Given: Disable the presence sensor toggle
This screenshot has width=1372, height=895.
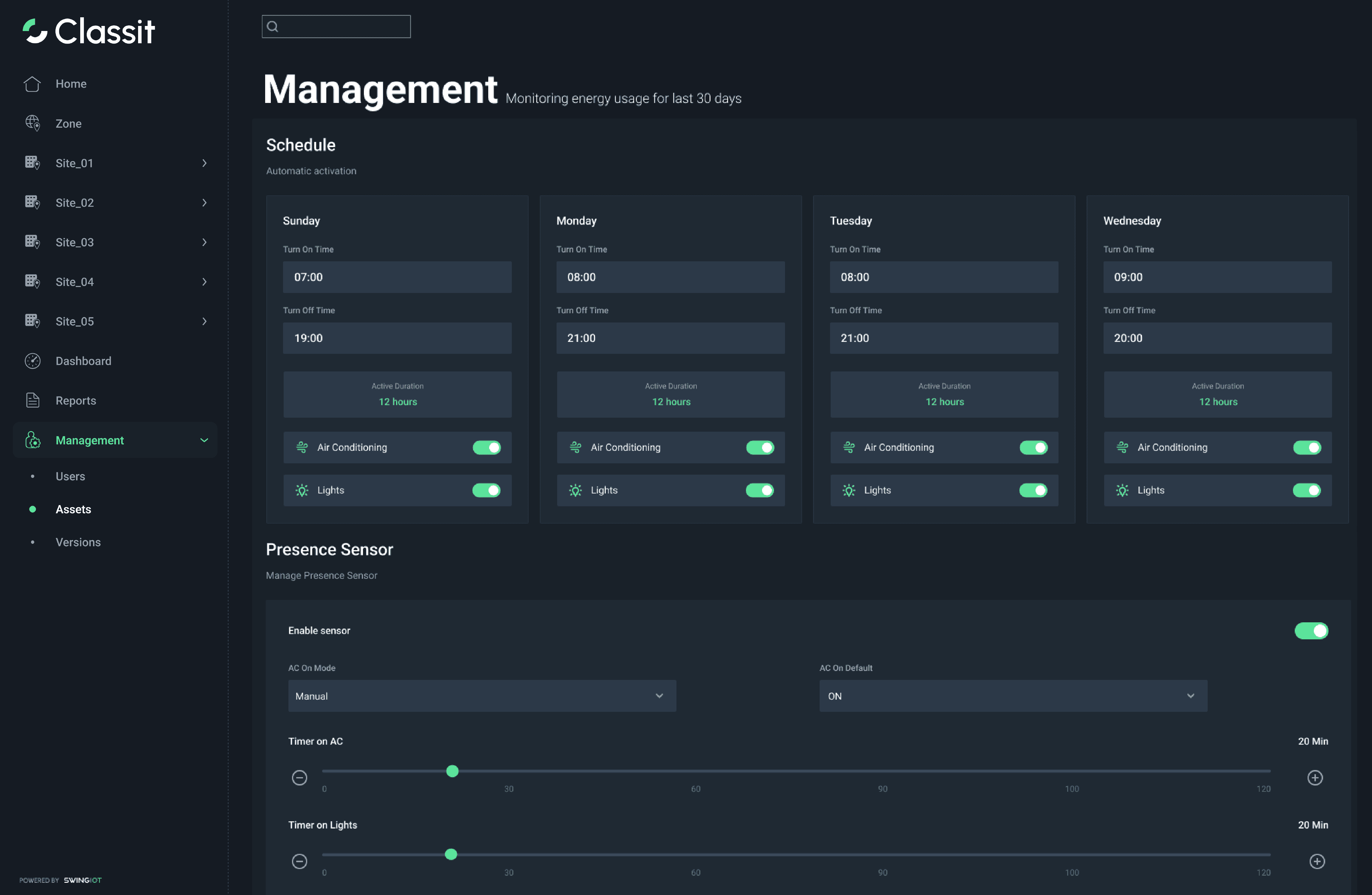Looking at the screenshot, I should pyautogui.click(x=1311, y=630).
